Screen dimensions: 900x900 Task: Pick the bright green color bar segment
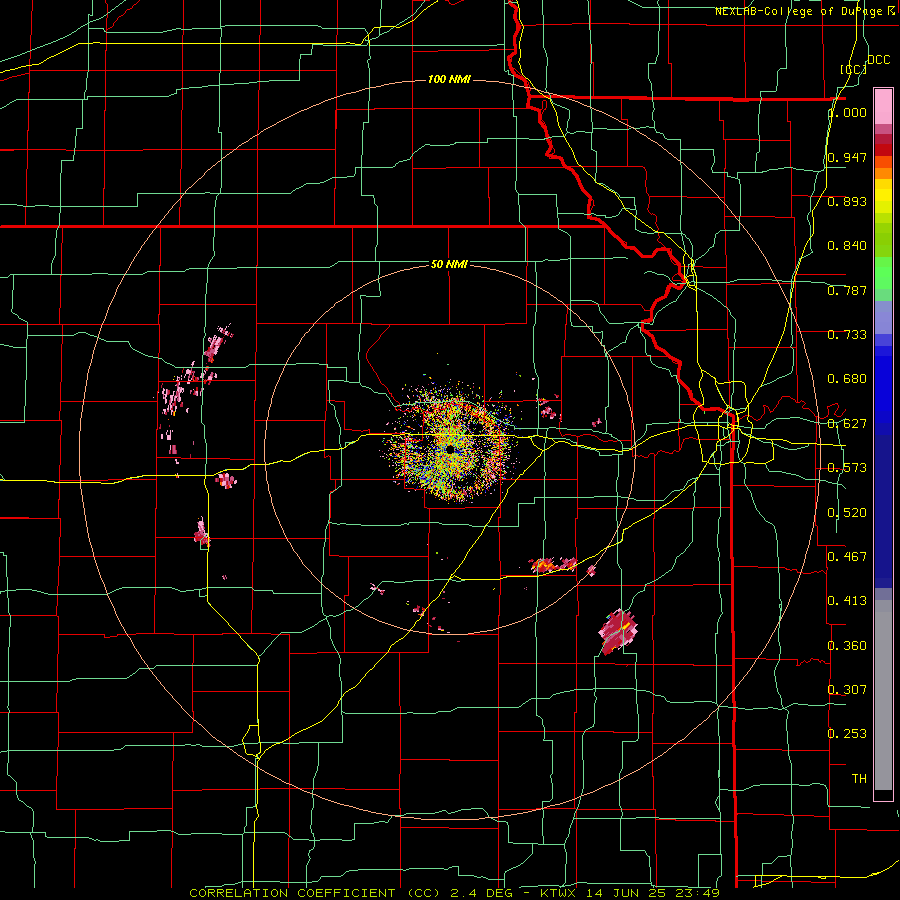tap(883, 273)
